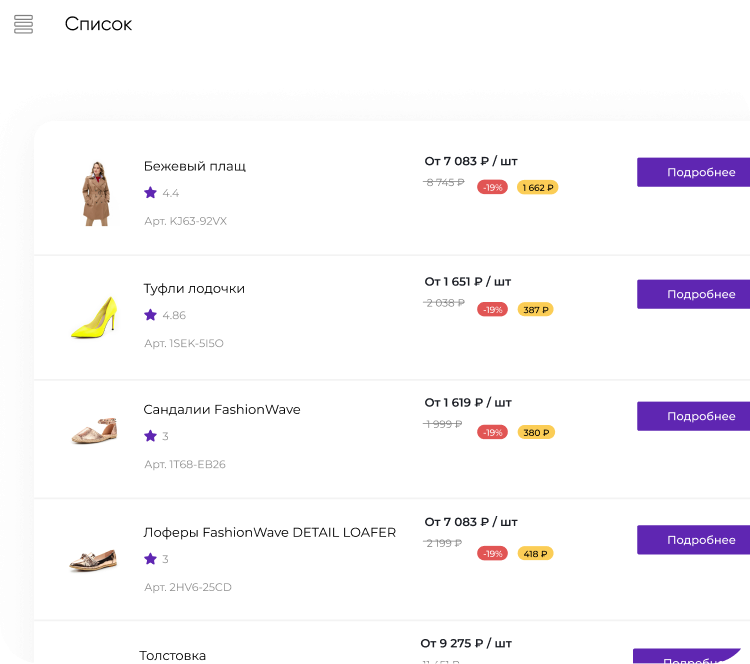The width and height of the screenshot is (750, 664).
Task: Click the star icon next to 4.86 rating
Action: tap(151, 315)
